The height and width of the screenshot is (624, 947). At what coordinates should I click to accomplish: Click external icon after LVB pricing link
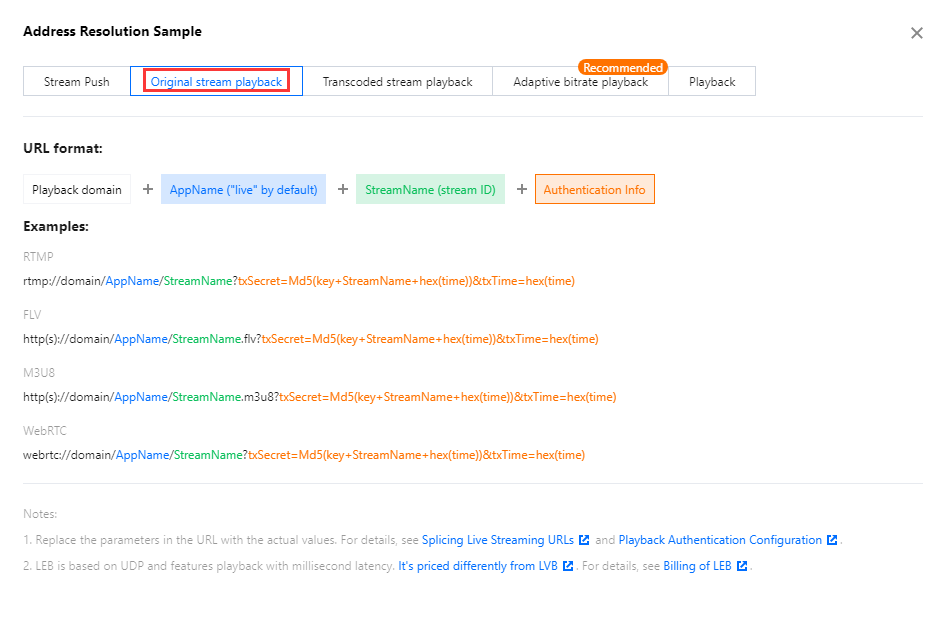coord(568,566)
